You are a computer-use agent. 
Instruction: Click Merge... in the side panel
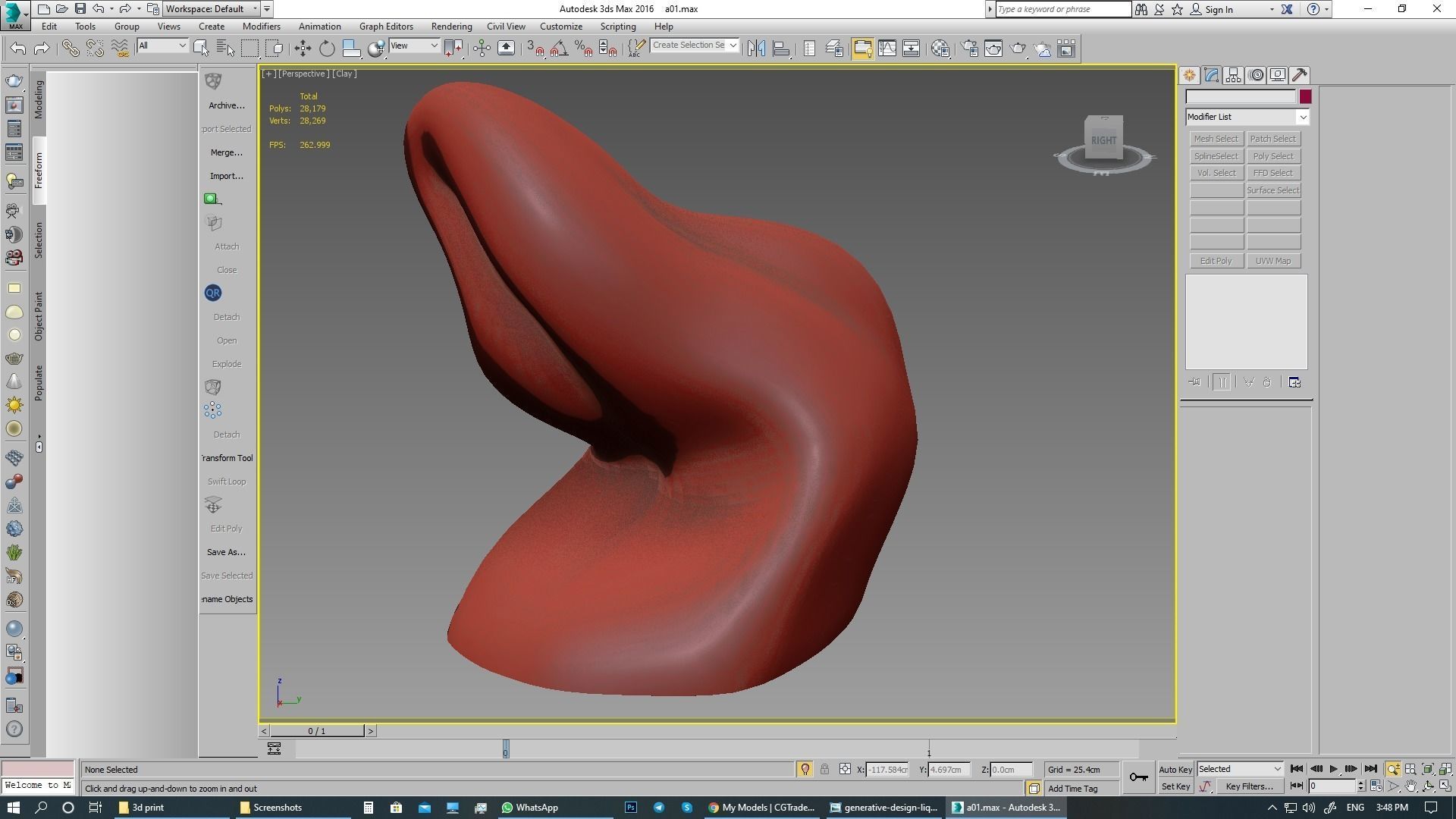point(226,152)
